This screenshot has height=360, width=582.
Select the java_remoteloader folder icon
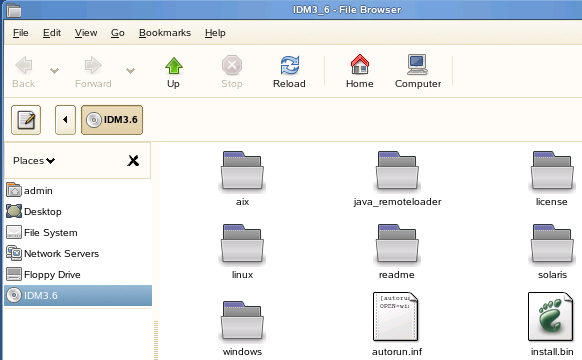(x=397, y=171)
